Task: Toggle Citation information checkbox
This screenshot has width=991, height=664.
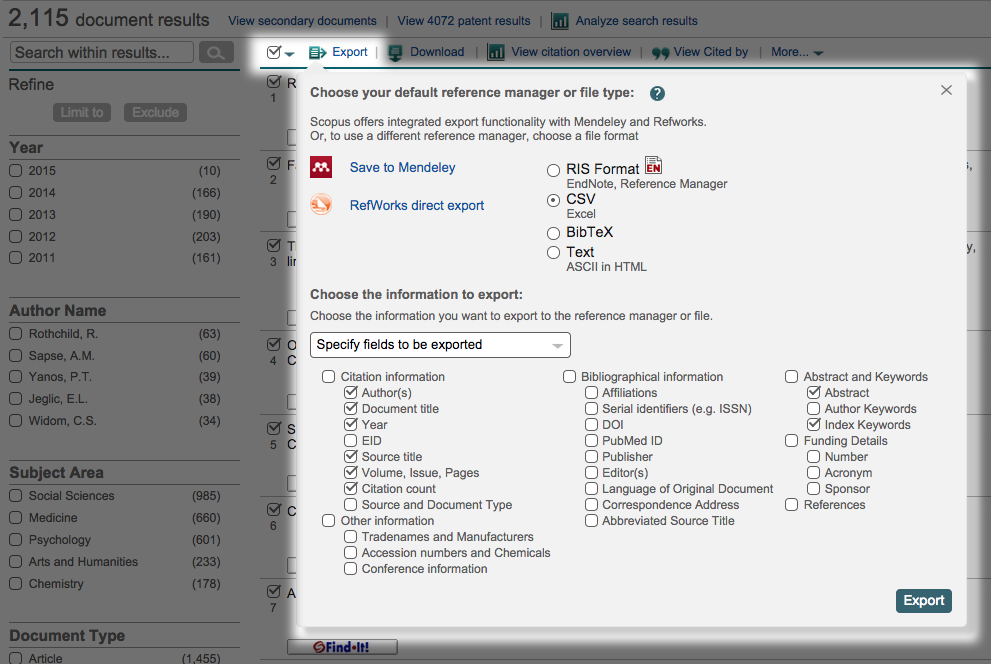Action: tap(328, 377)
